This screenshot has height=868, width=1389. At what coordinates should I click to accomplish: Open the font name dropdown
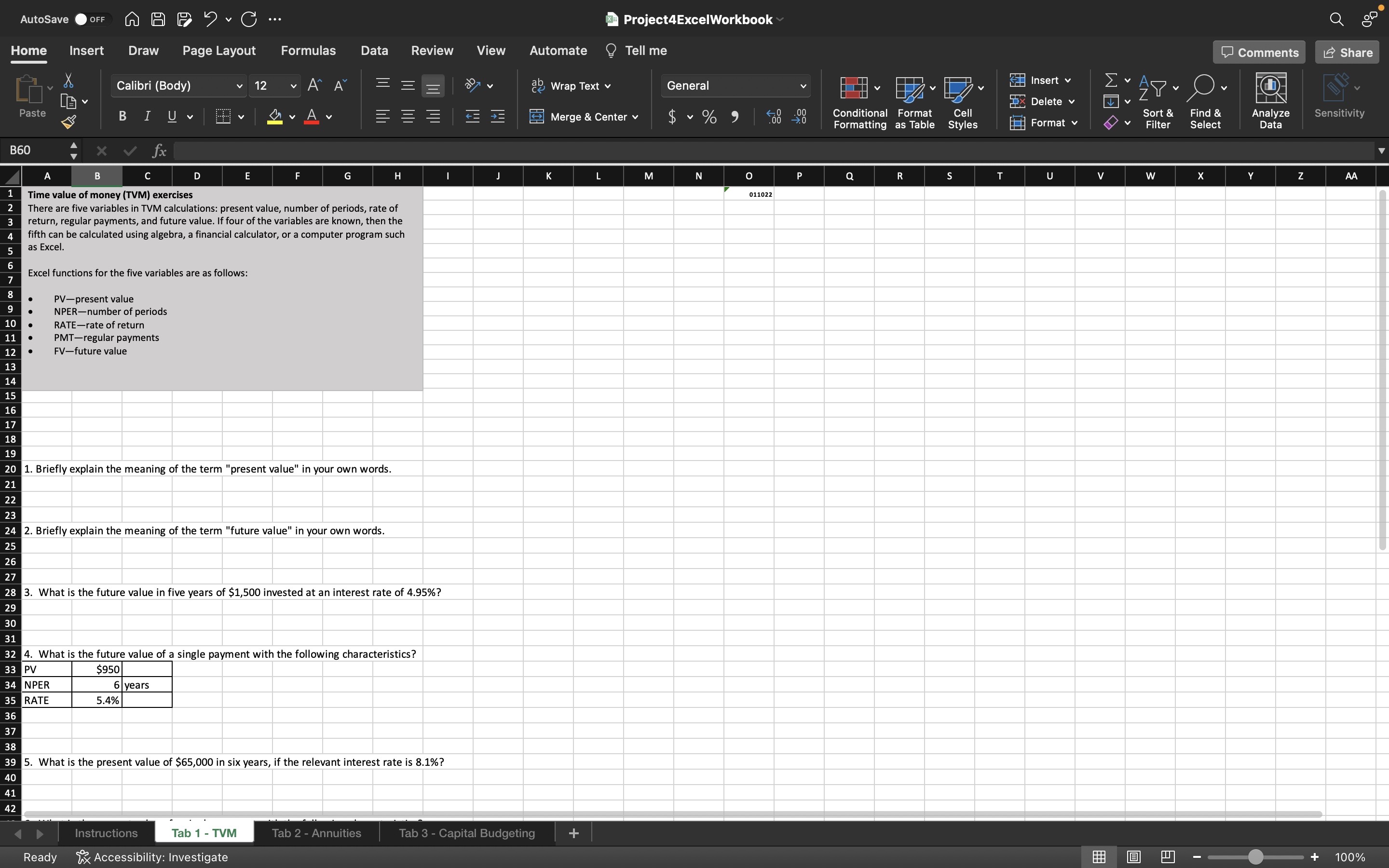point(239,85)
